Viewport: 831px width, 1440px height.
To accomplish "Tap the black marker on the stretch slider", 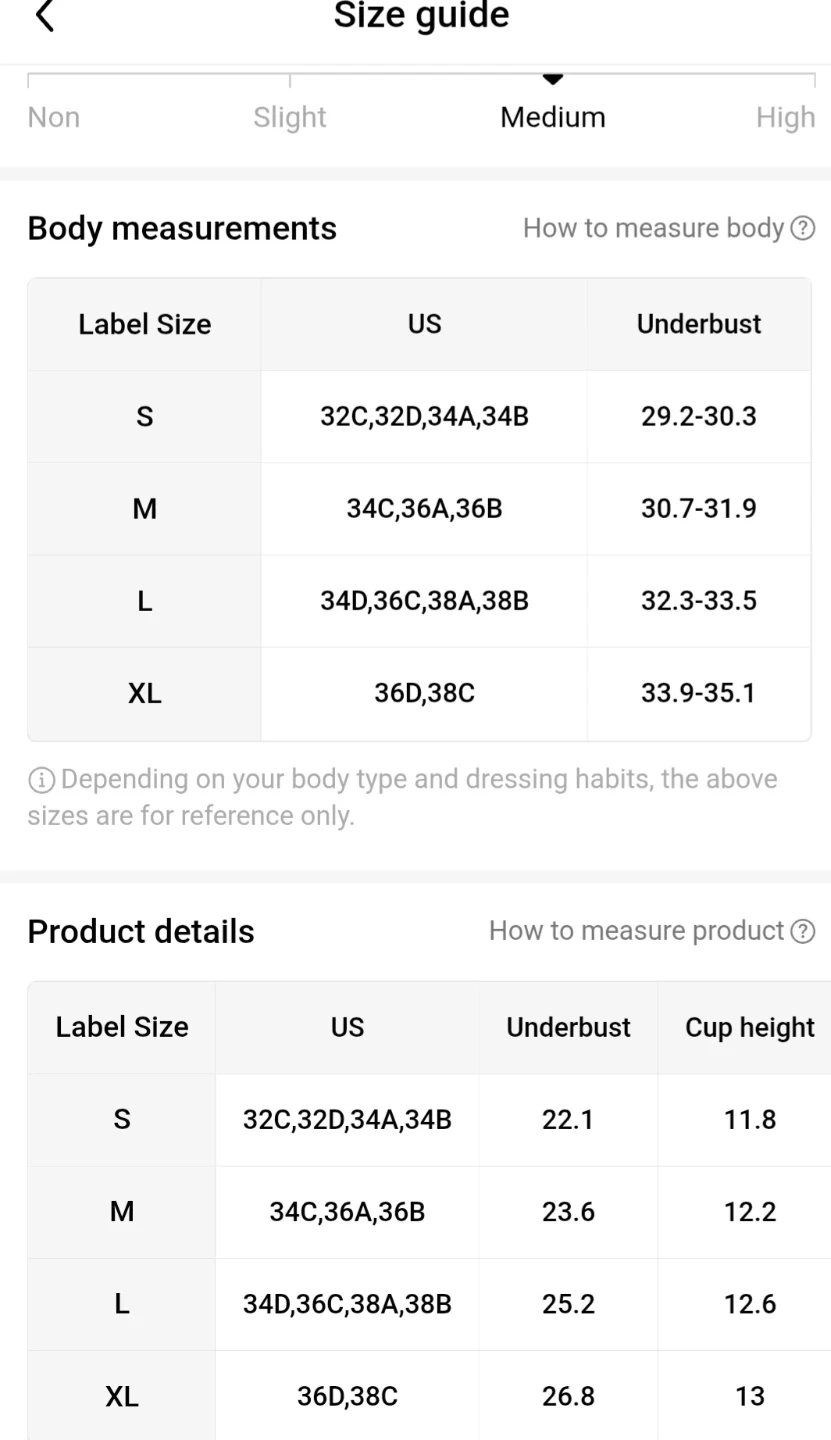I will tap(552, 79).
